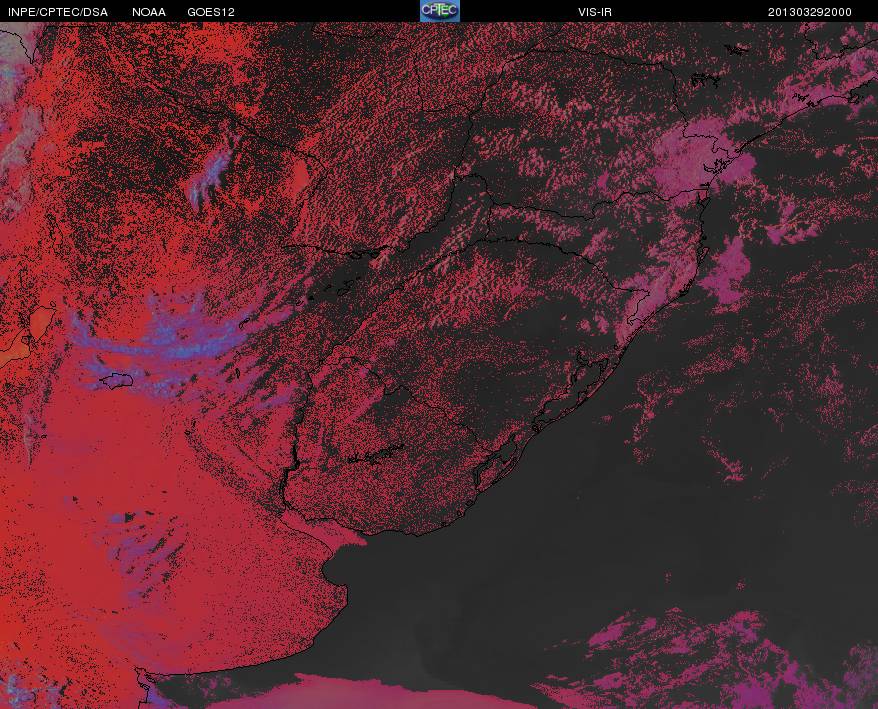Click the INPE/CPTEC/DSA header label
878x709 pixels.
point(58,12)
